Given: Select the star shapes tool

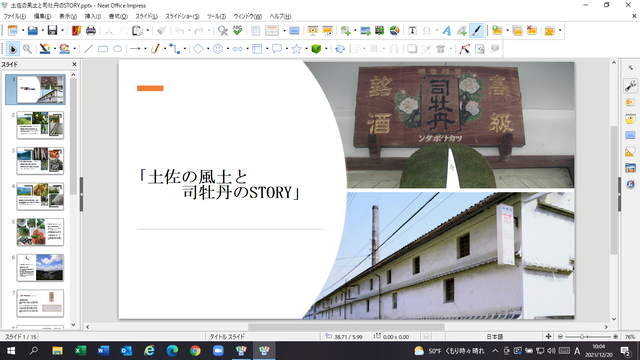Looking at the screenshot, I should tap(296, 49).
